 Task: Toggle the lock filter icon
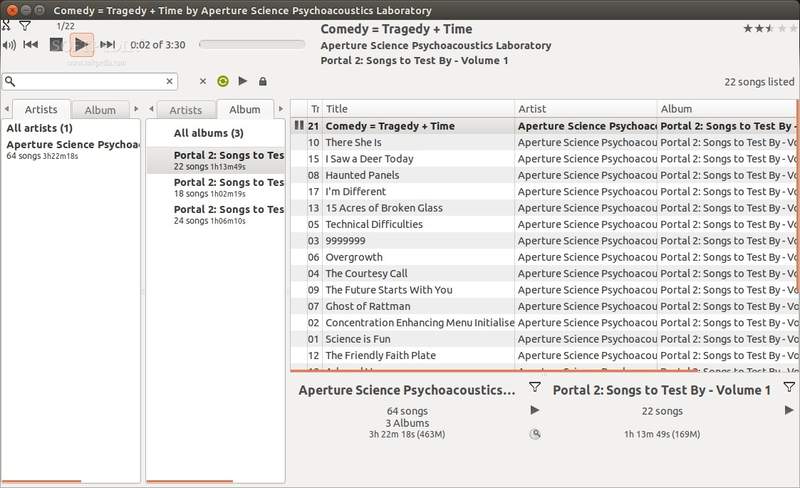coord(263,81)
